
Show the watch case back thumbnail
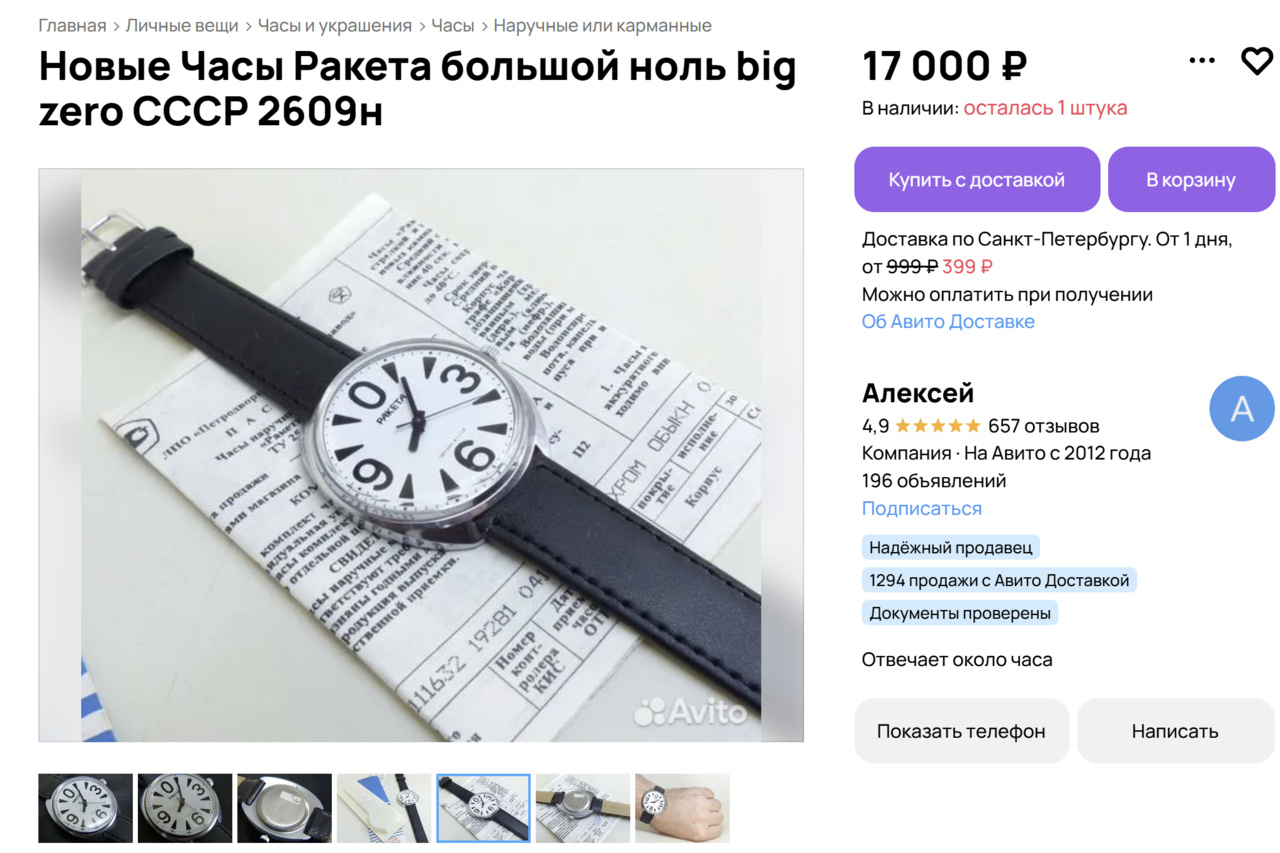point(284,808)
